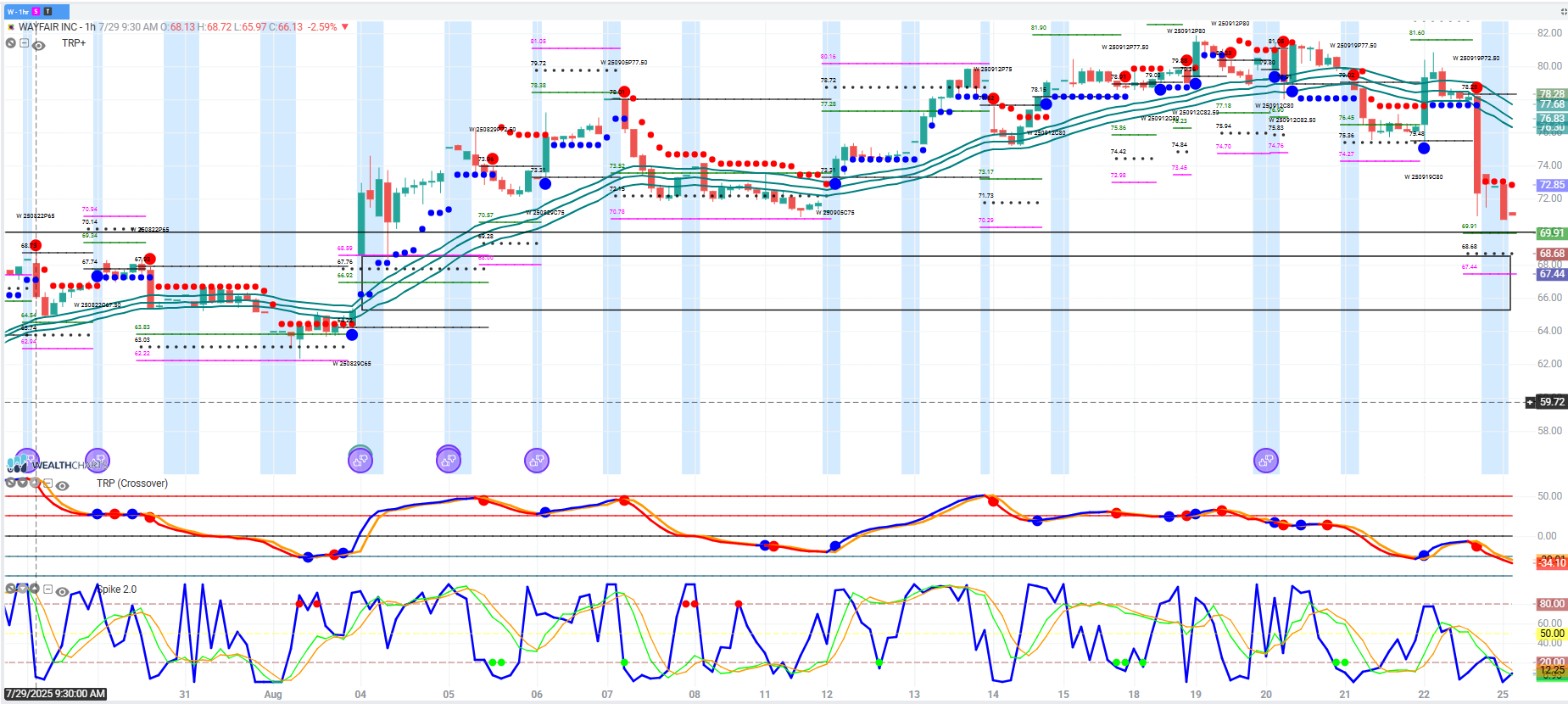
Task: Collapse the TRP+ indicator legend
Action: click(25, 43)
